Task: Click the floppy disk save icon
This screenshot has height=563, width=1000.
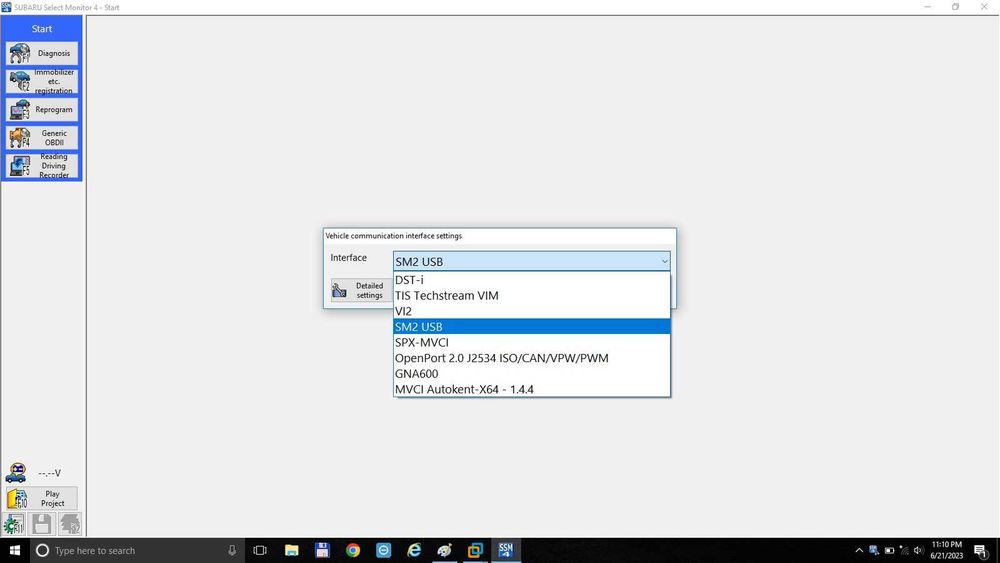Action: coord(41,524)
